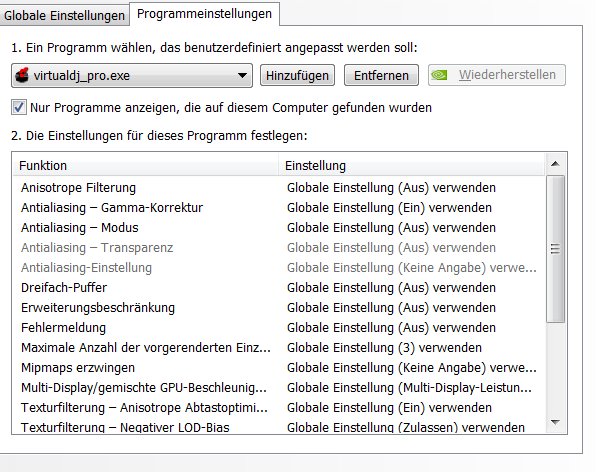Click the settings list scrollbar thumb

click(555, 249)
